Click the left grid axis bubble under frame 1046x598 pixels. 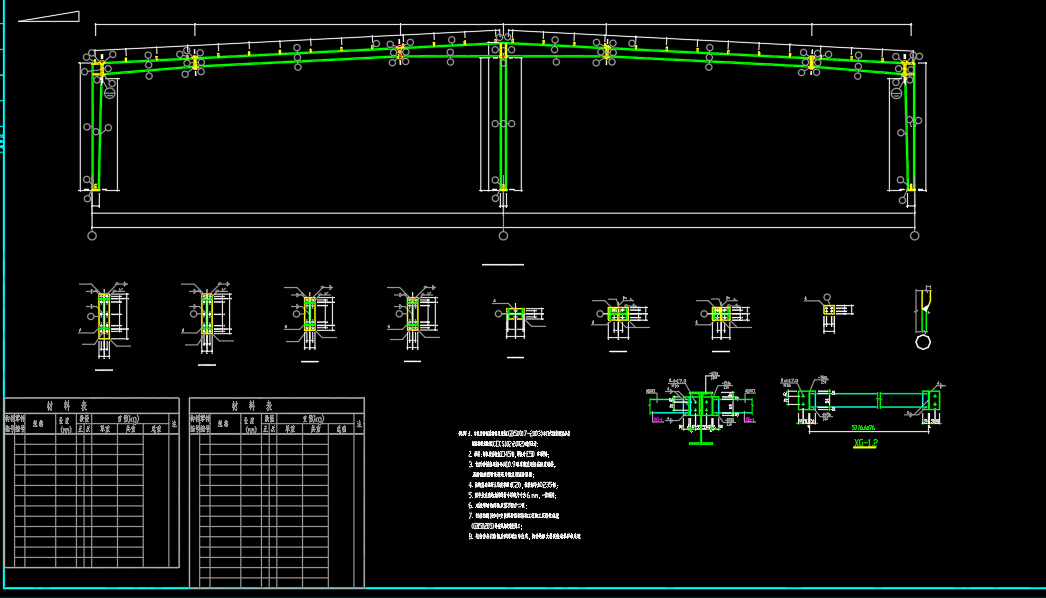[x=92, y=235]
